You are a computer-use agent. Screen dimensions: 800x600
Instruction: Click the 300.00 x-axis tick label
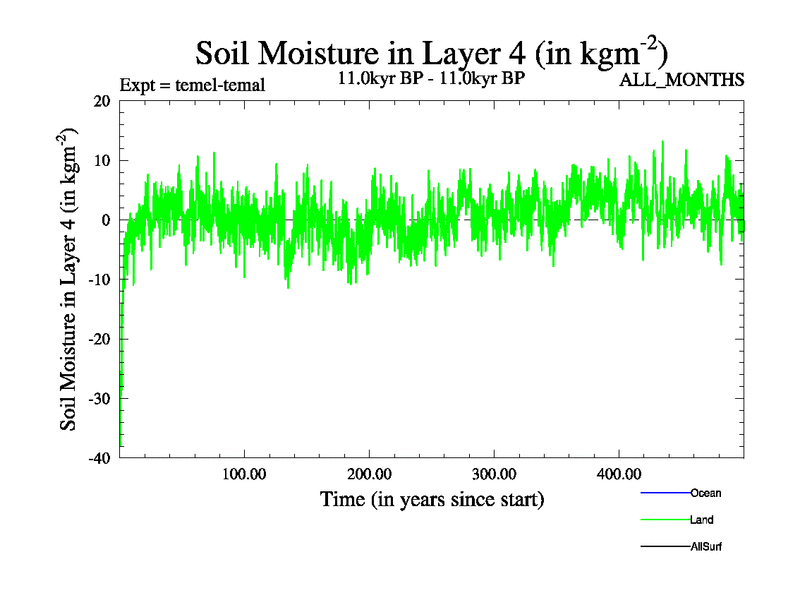pyautogui.click(x=493, y=473)
